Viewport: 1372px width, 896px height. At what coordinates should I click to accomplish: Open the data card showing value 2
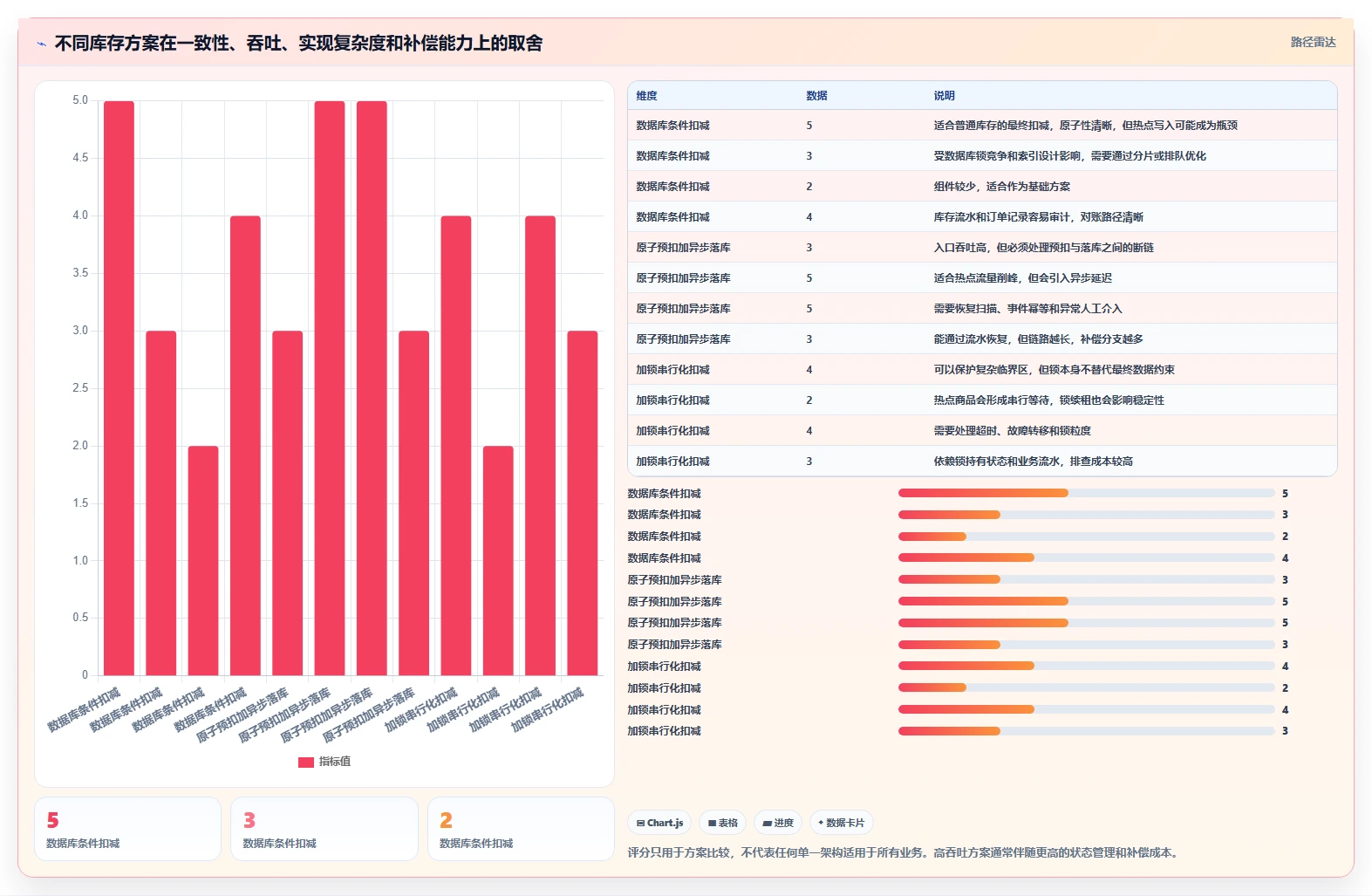[x=521, y=829]
